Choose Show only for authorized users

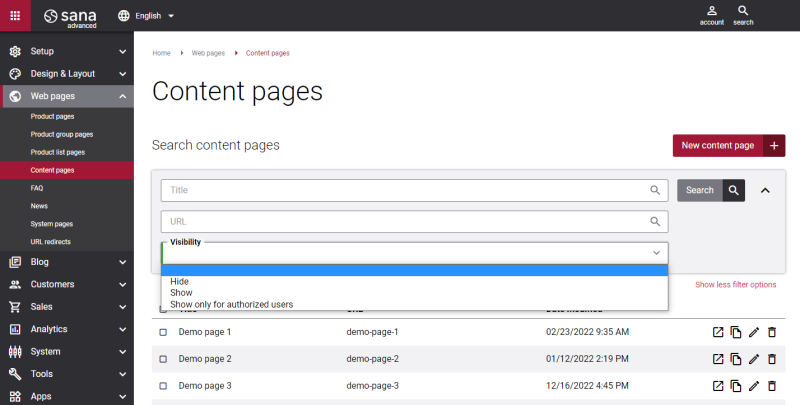[x=414, y=305]
